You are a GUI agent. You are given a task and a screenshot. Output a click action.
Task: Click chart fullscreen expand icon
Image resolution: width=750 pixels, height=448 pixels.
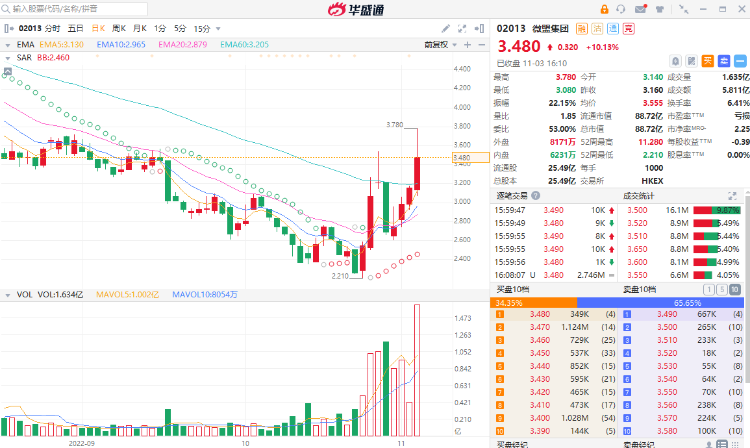[x=462, y=29]
